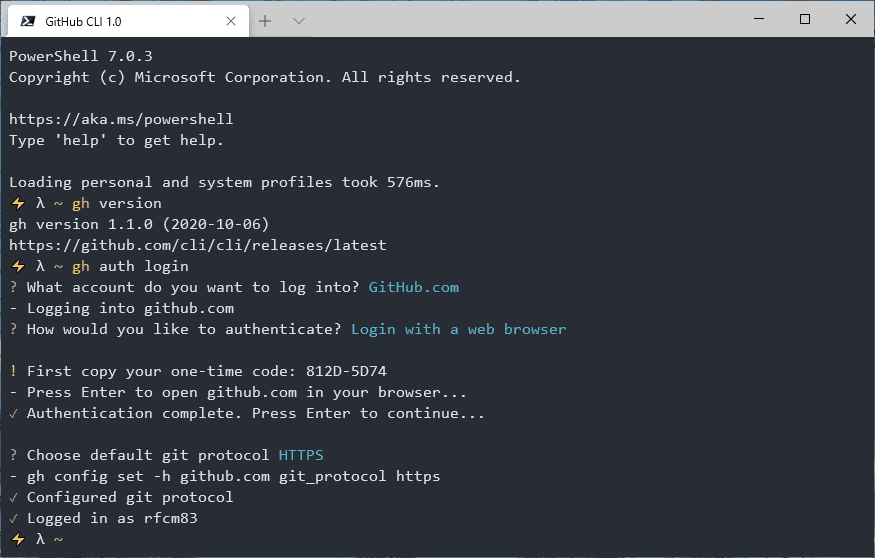Open the https://aka.ms/powershell link
Screen dimensions: 875x558
coord(121,119)
